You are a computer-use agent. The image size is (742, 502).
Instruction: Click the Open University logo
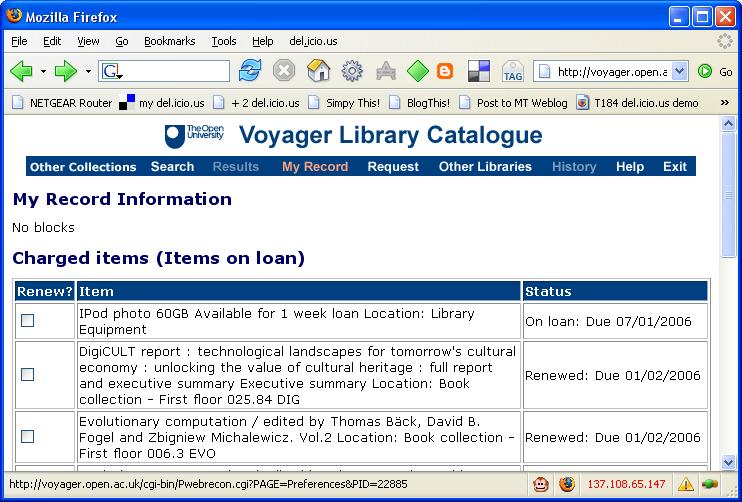point(194,136)
